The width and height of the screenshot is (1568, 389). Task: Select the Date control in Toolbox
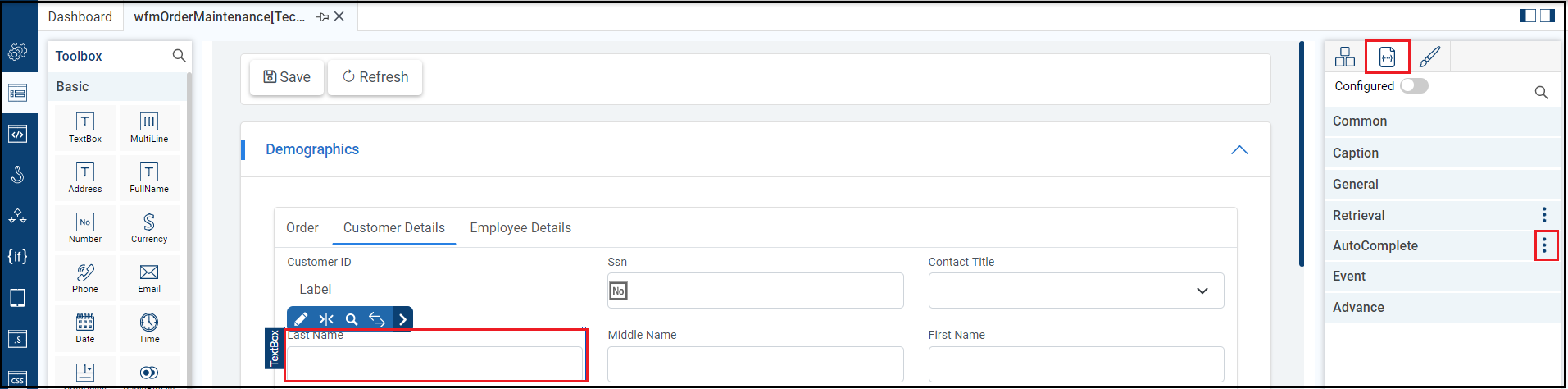(x=85, y=327)
